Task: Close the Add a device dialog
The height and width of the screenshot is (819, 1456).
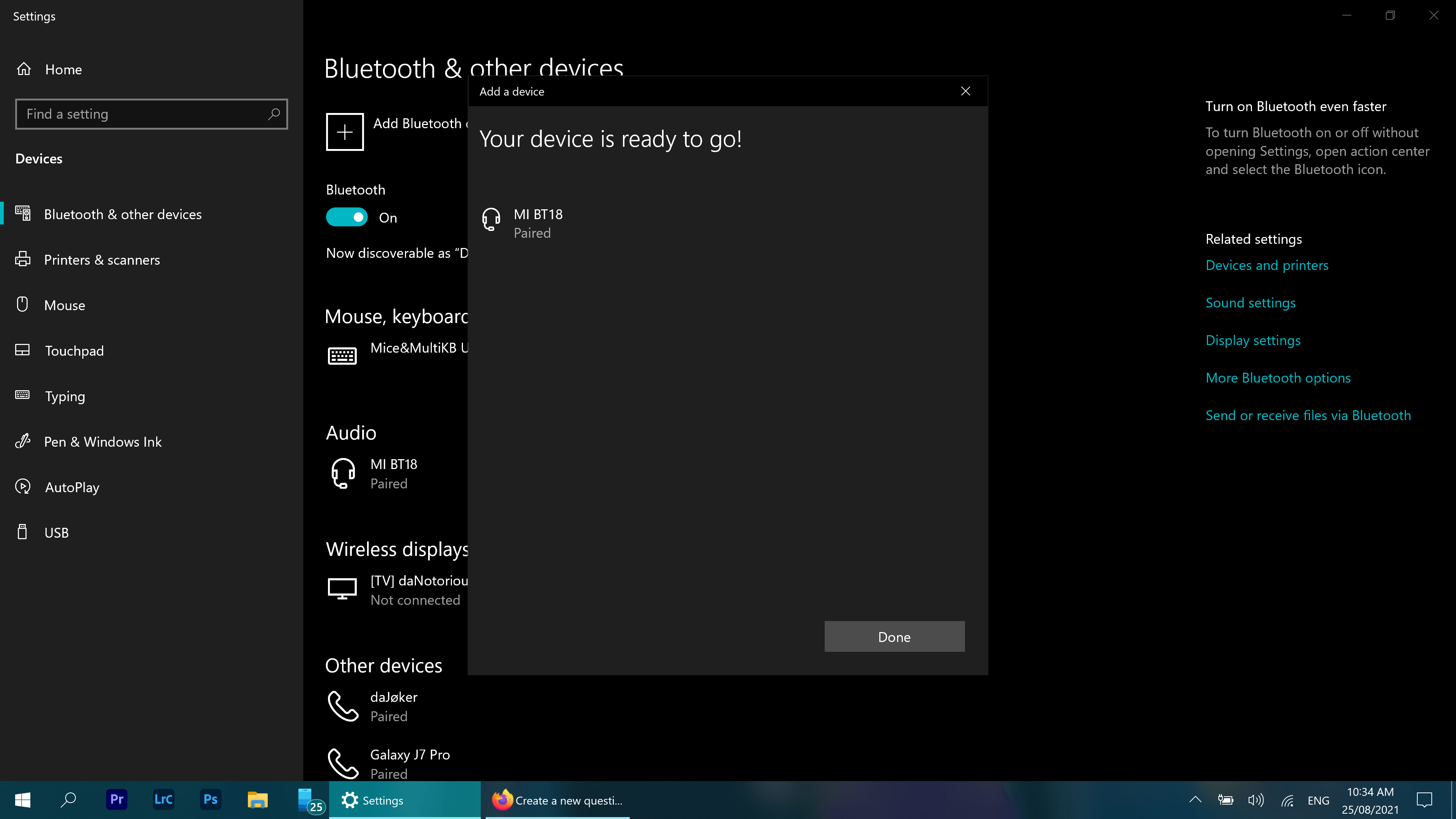Action: click(x=965, y=91)
